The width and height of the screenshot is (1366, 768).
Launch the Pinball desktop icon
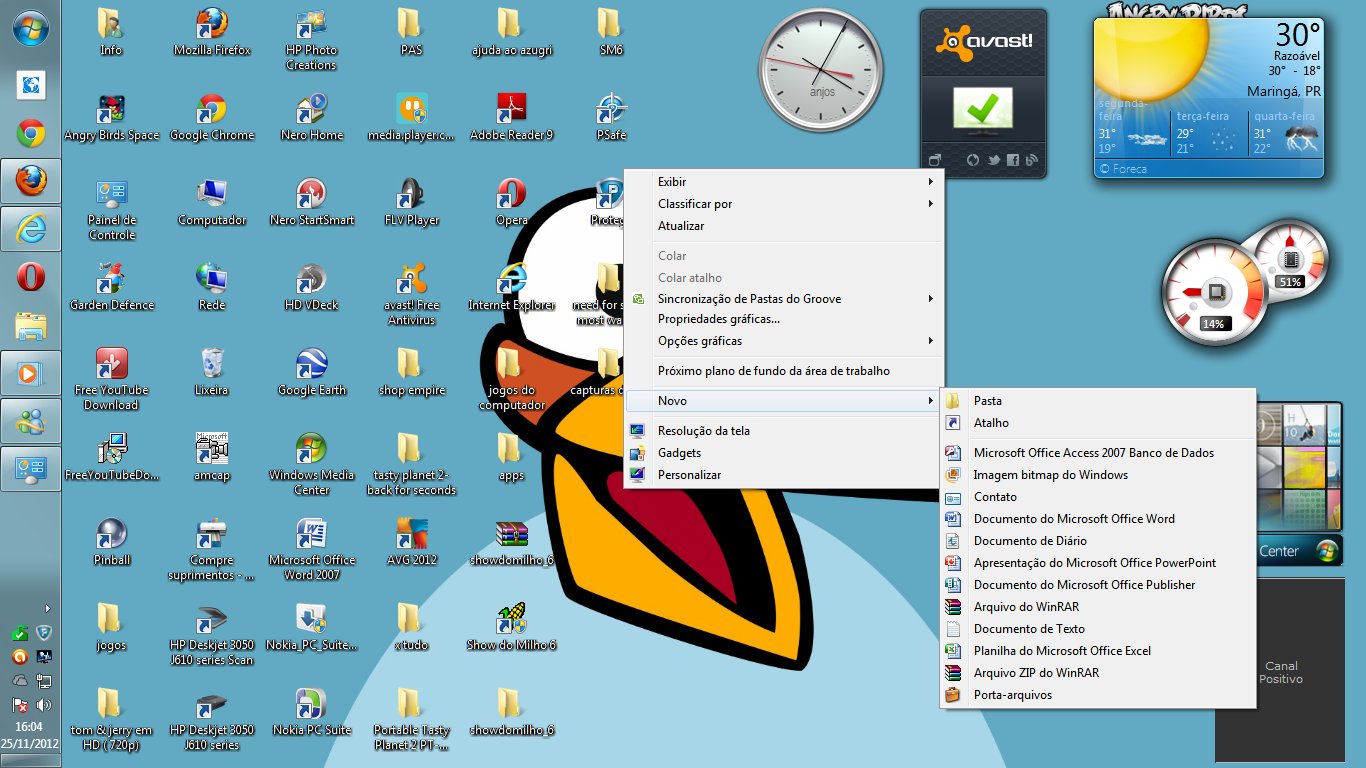coord(111,542)
